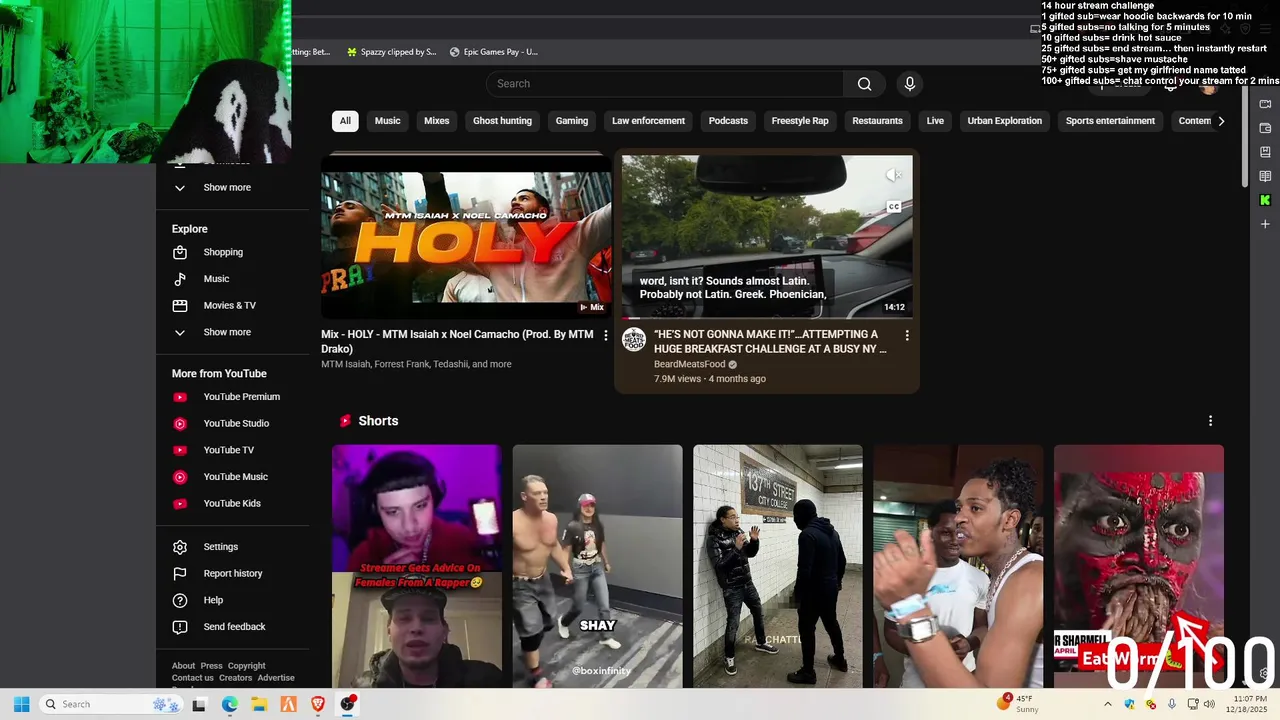Select the Music filter chip
The image size is (1280, 720).
click(387, 121)
